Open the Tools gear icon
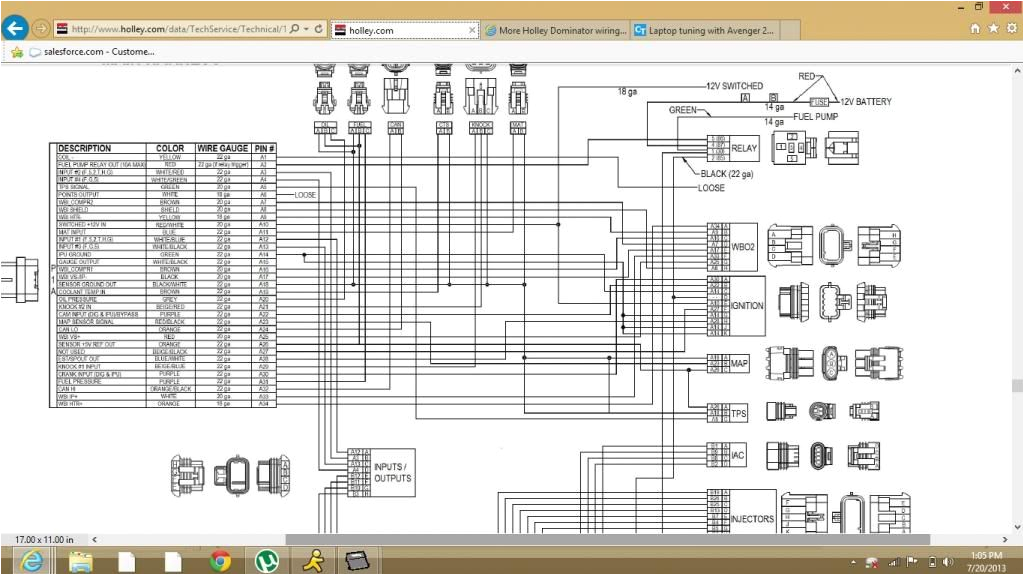Screen dimensions: 1024x575 click(1010, 30)
